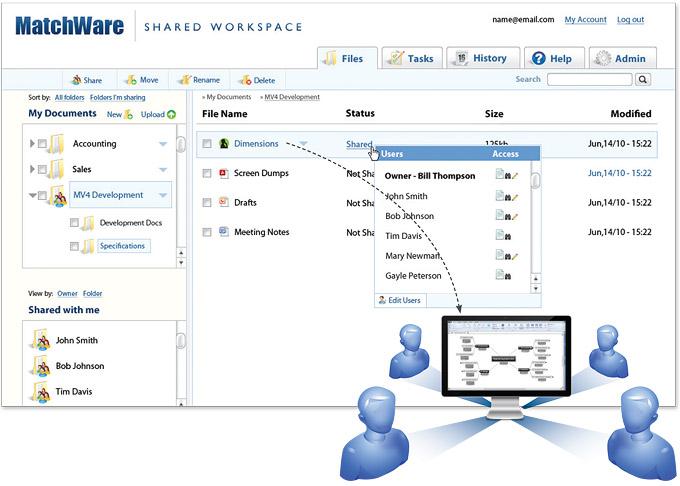The image size is (680, 486).
Task: Check the MV4 Development folder checkbox
Action: (42, 196)
